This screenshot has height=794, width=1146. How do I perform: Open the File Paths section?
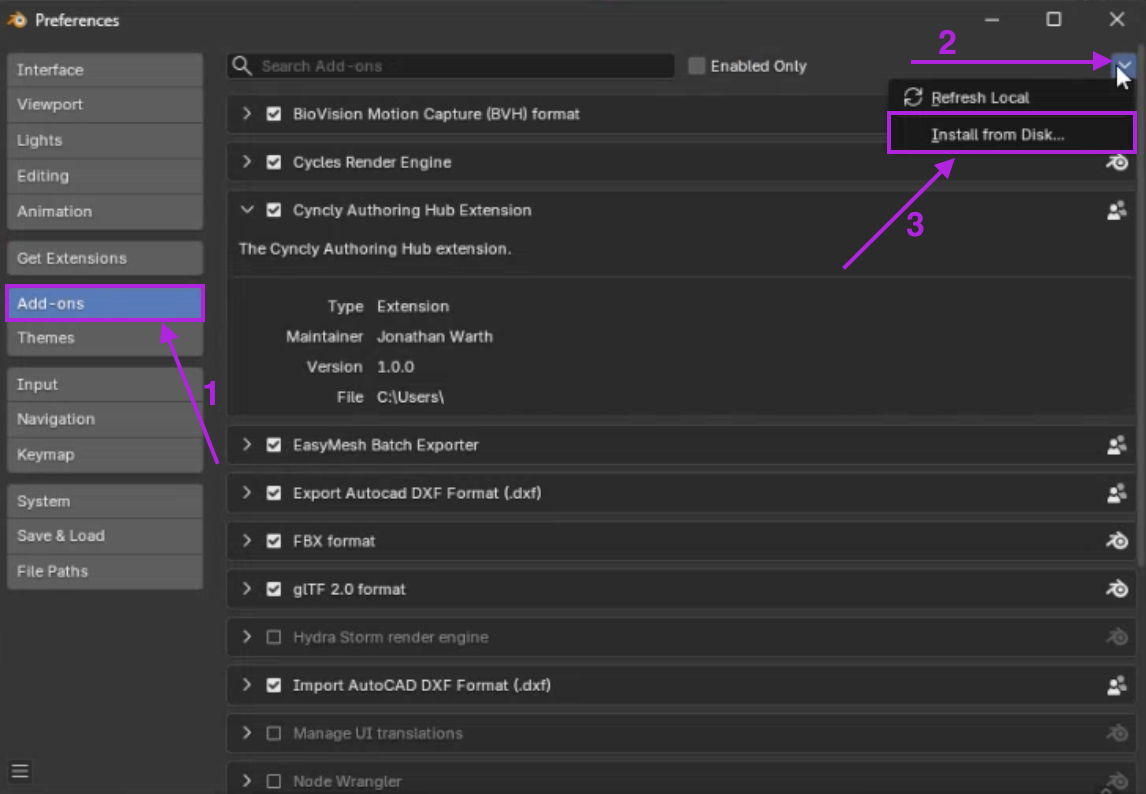105,572
